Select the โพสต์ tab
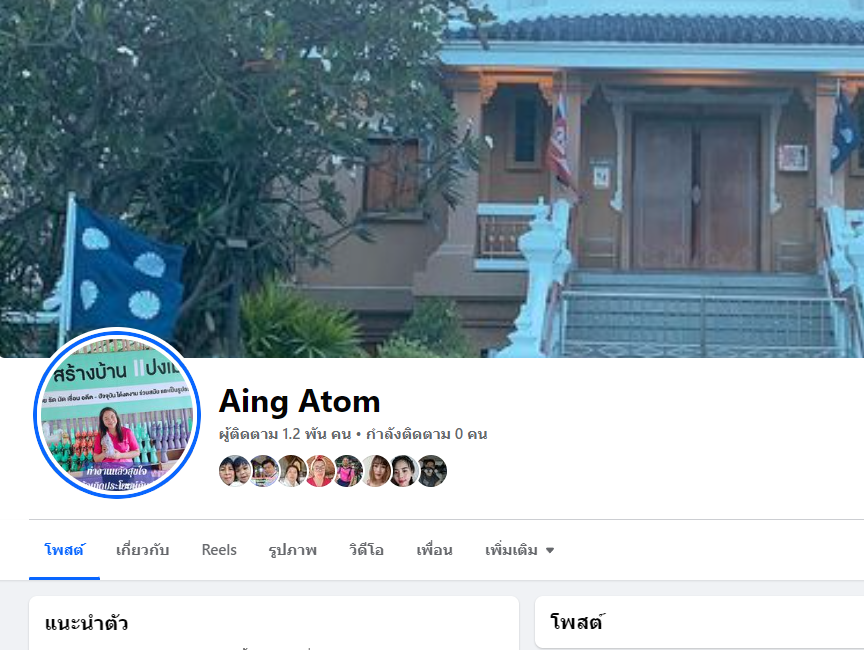This screenshot has width=864, height=650. click(x=64, y=550)
